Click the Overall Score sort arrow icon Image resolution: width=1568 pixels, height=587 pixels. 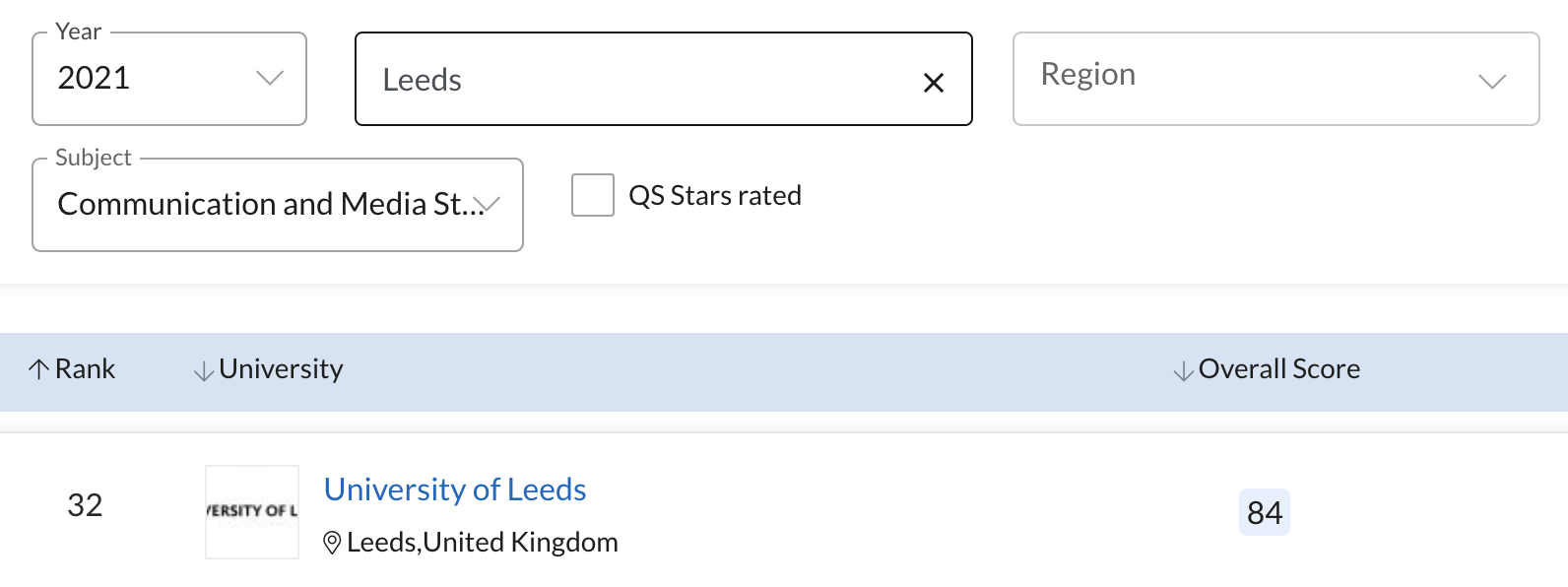click(1183, 371)
